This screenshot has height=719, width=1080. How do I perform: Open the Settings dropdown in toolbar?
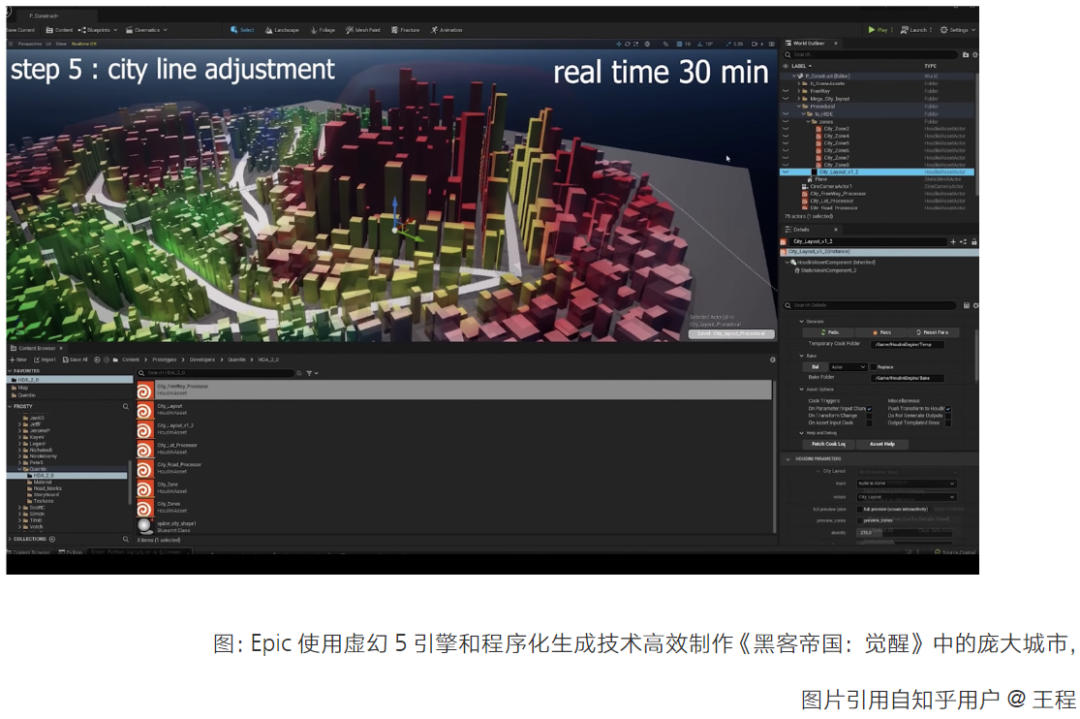pos(958,30)
